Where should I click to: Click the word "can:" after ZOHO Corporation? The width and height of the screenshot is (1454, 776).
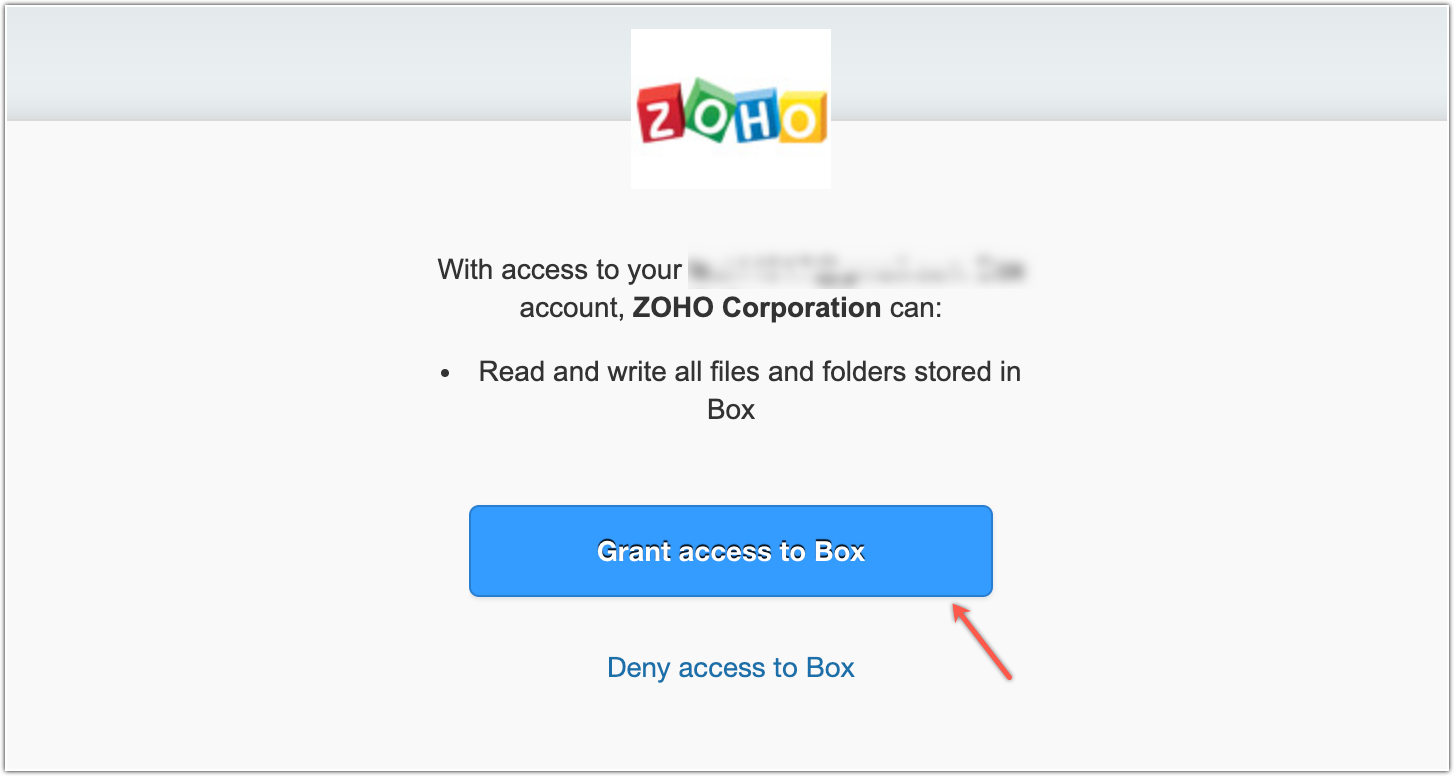915,308
